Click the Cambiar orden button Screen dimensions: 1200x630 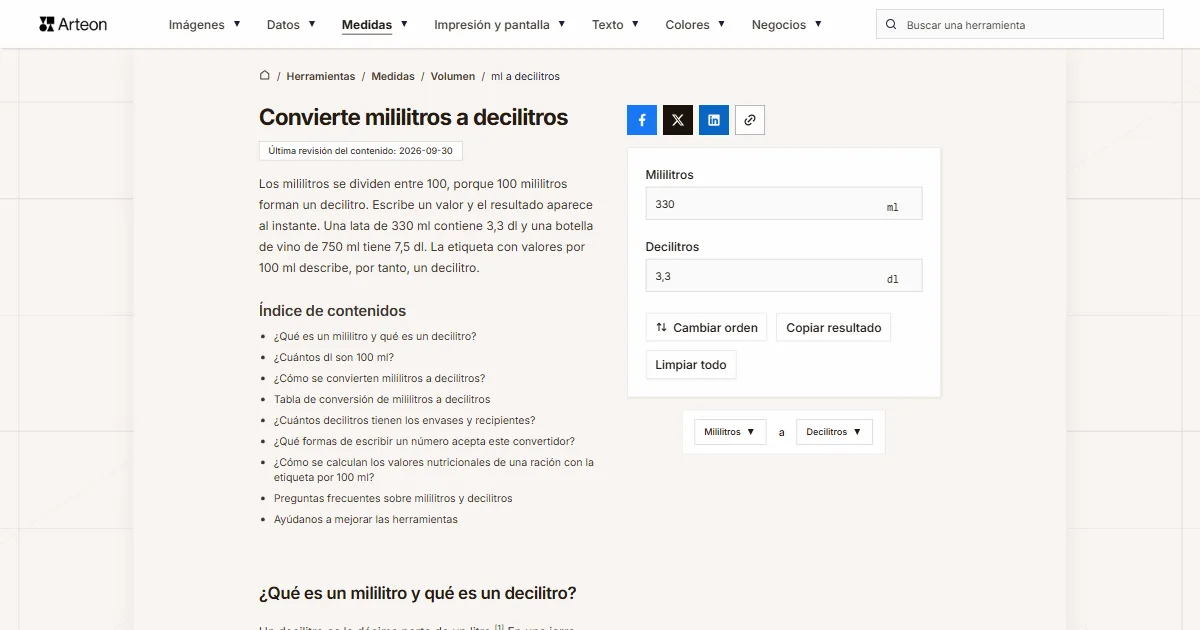coord(706,328)
